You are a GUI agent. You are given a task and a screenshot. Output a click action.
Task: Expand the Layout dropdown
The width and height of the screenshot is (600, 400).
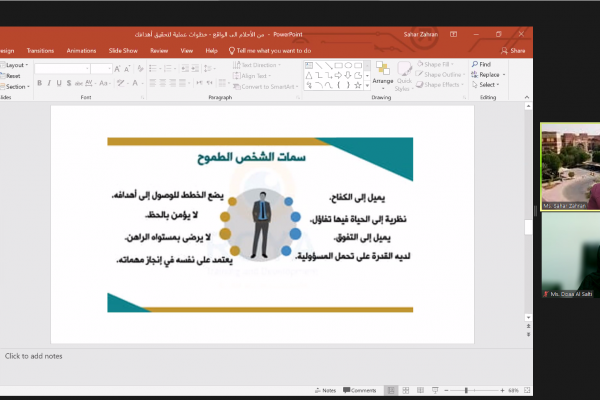click(x=14, y=64)
